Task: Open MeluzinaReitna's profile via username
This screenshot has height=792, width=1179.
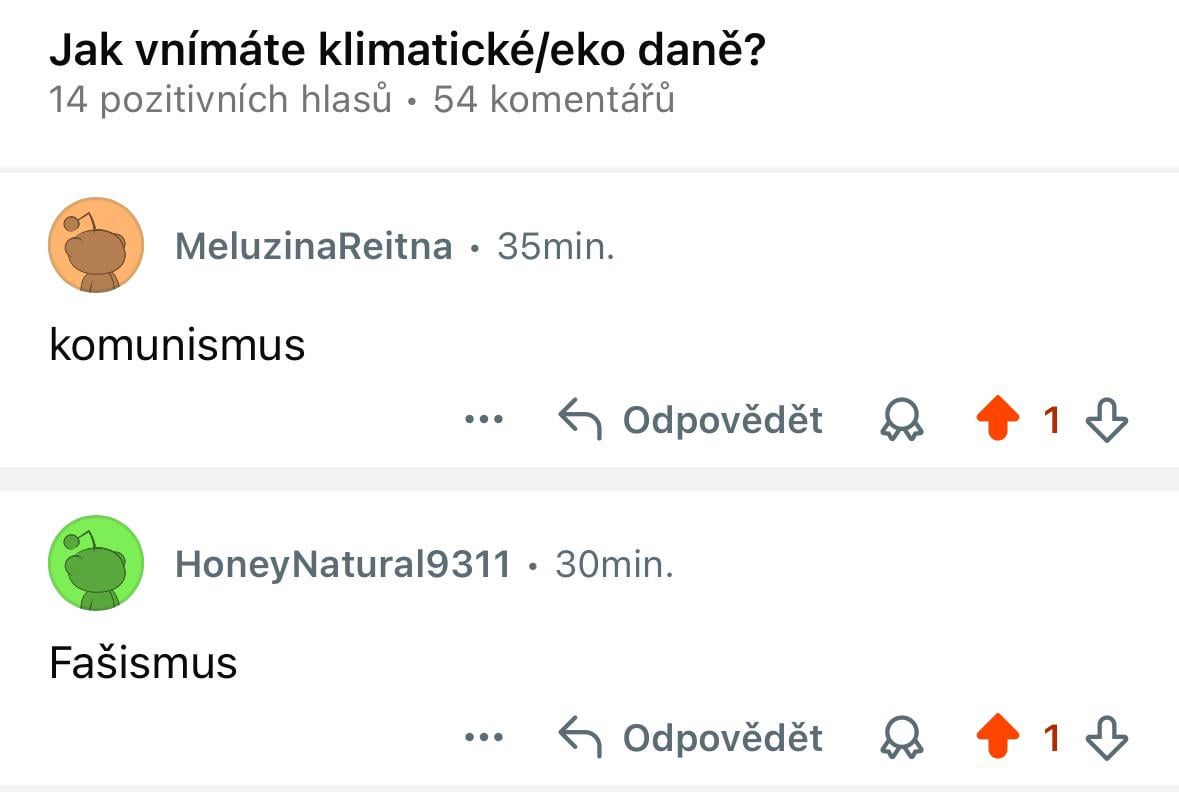Action: click(x=312, y=245)
